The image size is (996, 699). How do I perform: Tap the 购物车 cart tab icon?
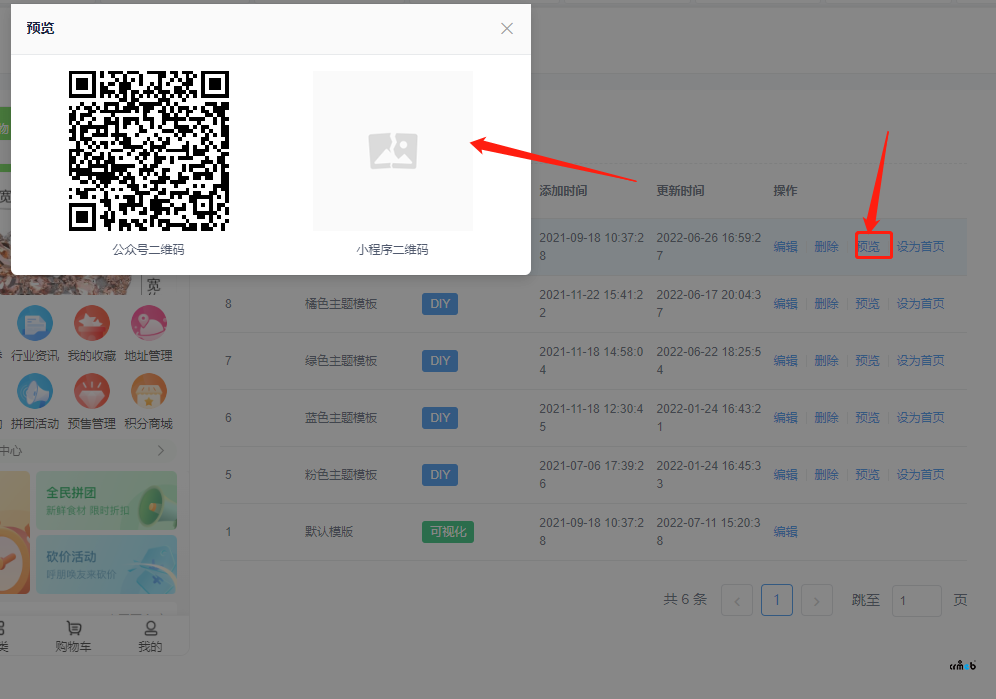coord(73,629)
